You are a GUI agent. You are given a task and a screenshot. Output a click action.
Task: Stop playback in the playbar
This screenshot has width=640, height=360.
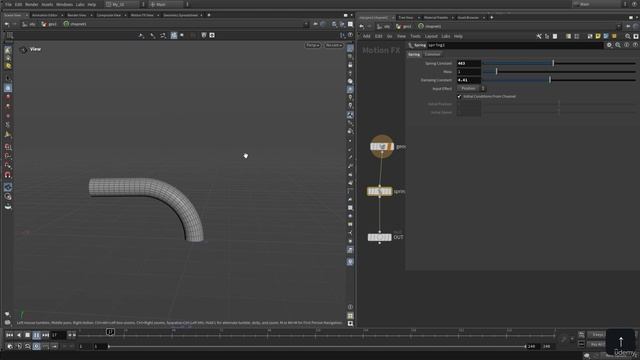27,335
